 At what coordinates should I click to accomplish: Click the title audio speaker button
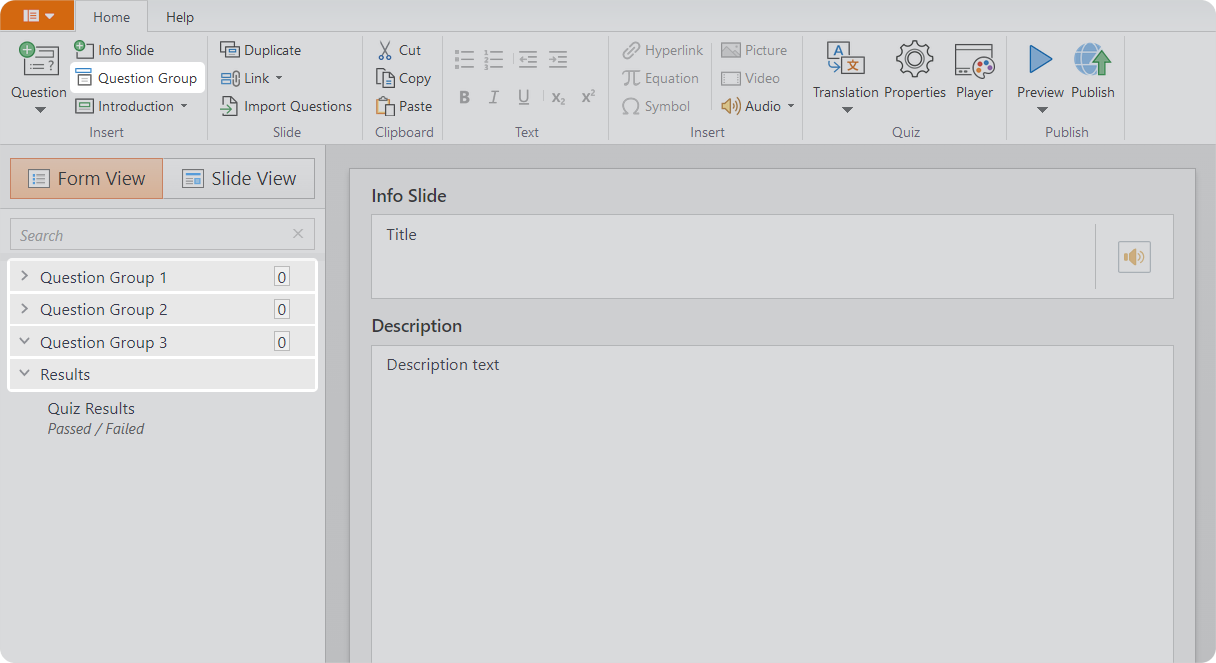(1134, 257)
